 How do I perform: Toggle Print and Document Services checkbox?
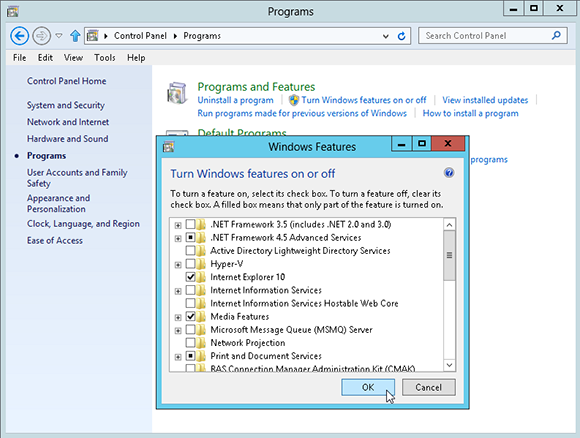point(190,356)
